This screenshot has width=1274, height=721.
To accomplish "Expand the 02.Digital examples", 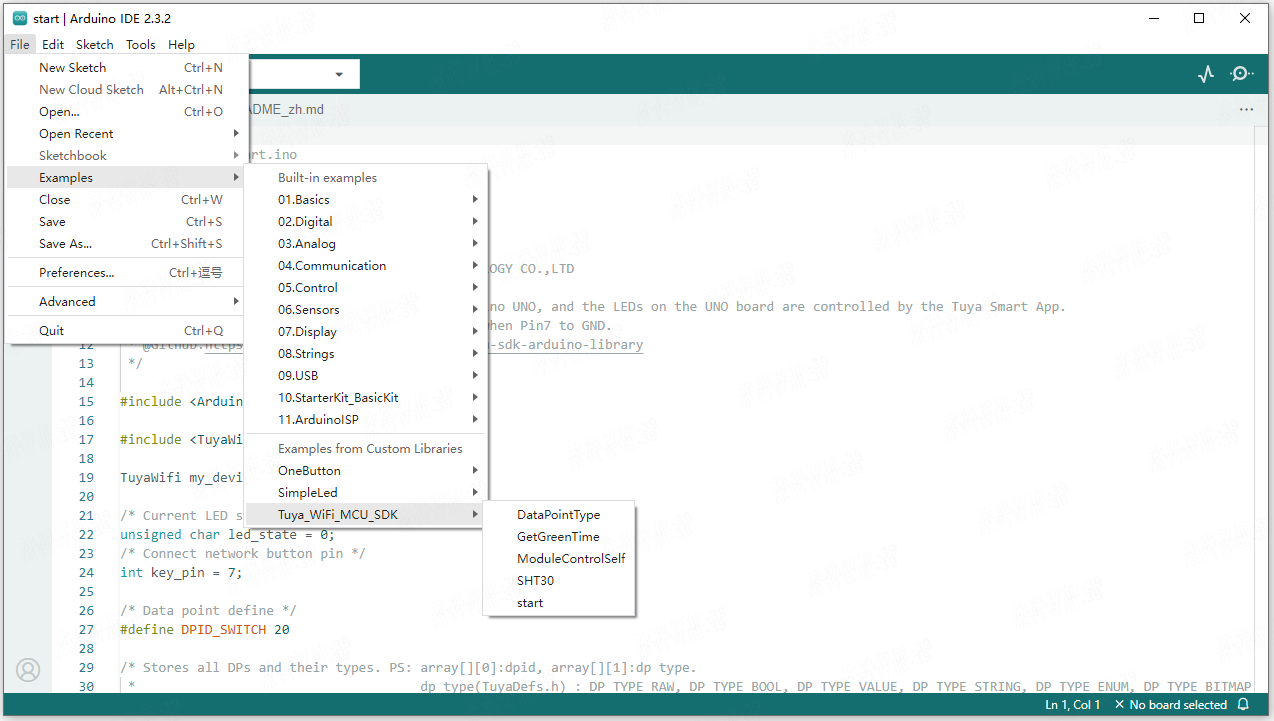I will pos(366,222).
